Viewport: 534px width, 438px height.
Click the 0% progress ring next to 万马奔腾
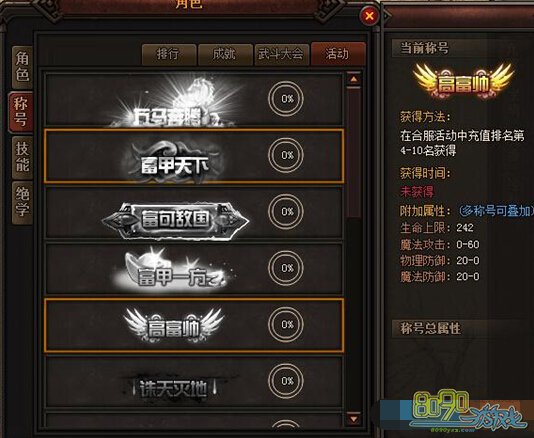coord(286,99)
